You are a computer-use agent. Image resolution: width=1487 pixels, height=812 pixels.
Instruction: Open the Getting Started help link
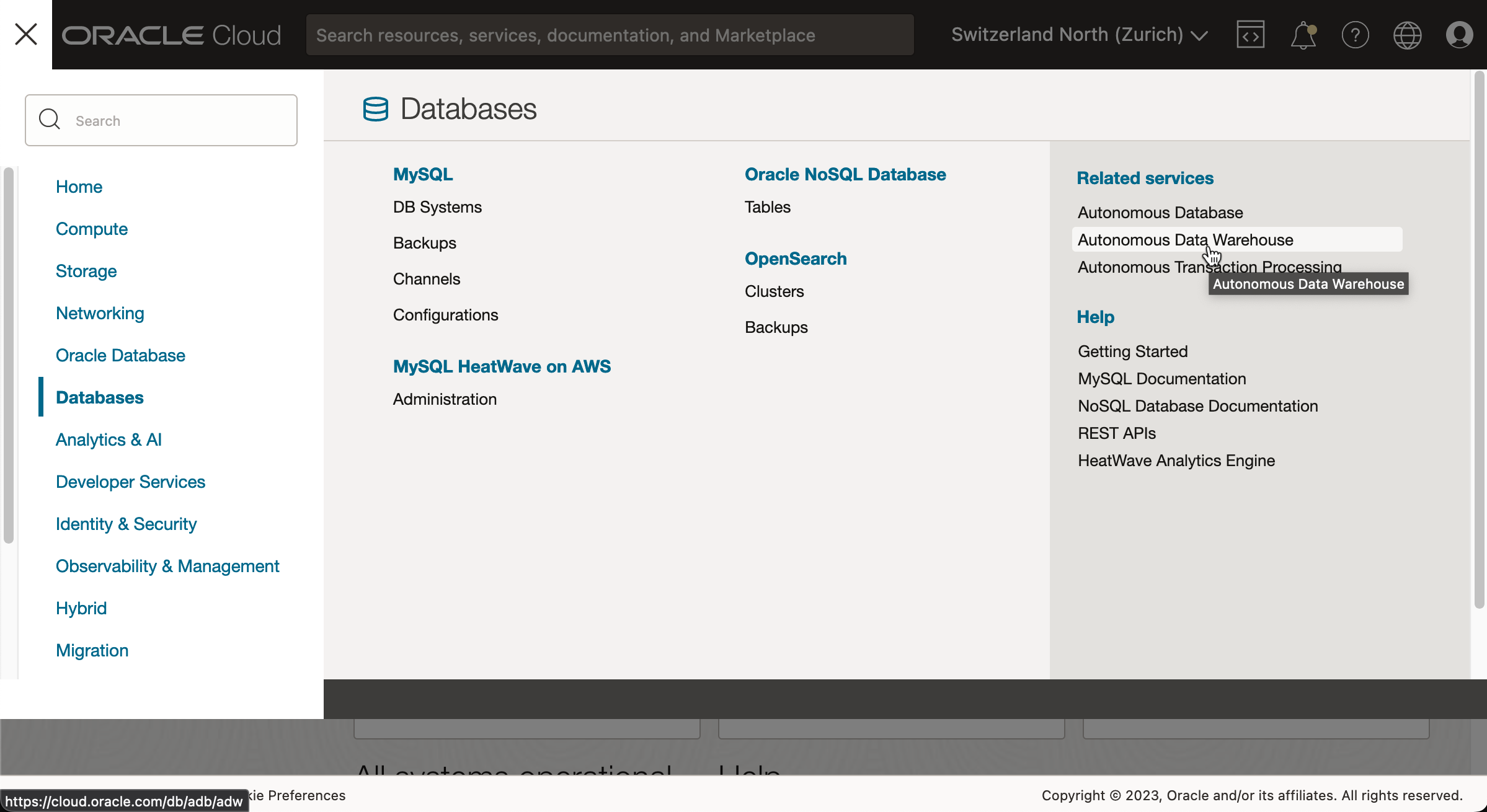click(1132, 351)
